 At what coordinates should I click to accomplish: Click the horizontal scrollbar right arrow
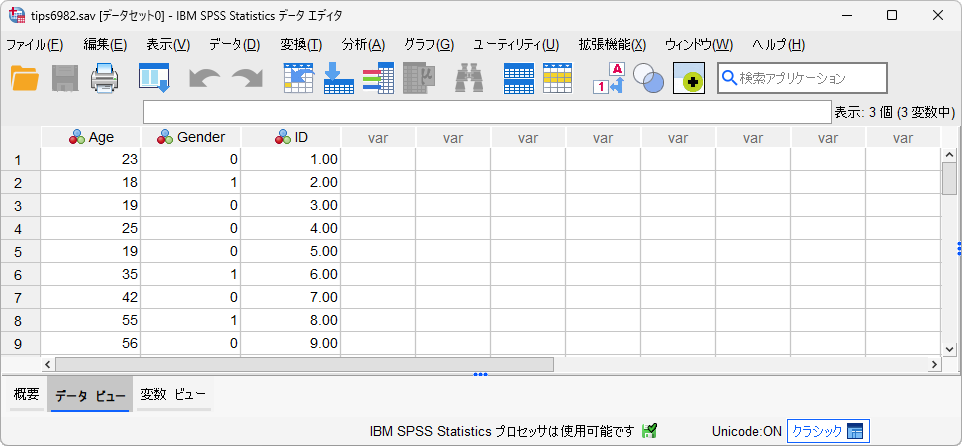click(x=933, y=365)
